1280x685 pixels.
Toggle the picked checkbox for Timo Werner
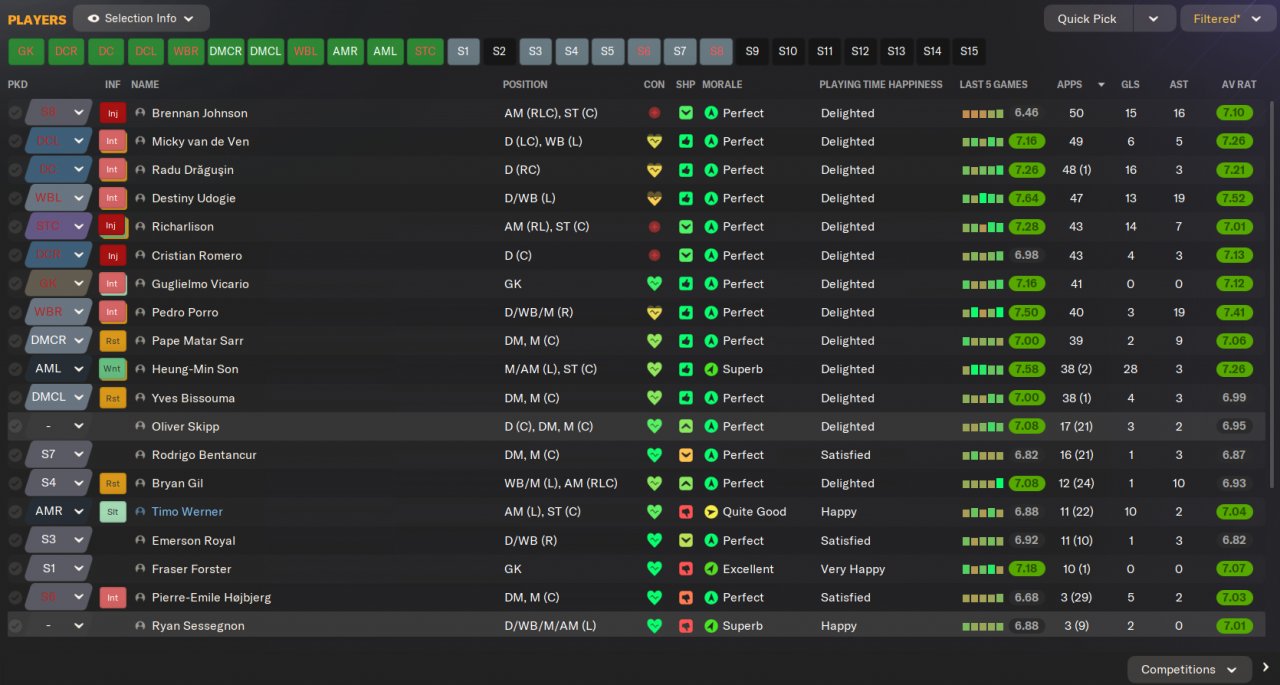pos(15,512)
